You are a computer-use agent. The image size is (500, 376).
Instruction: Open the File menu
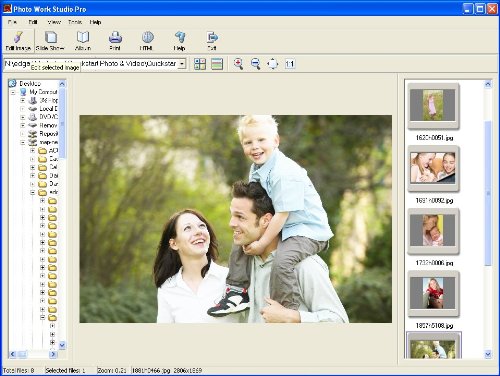point(12,22)
